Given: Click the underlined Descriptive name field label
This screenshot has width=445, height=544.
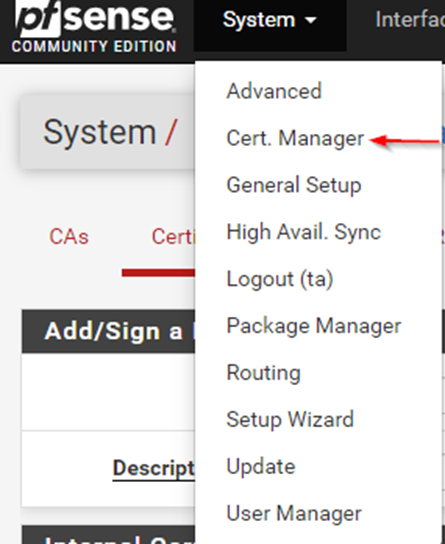Looking at the screenshot, I should coord(154,468).
